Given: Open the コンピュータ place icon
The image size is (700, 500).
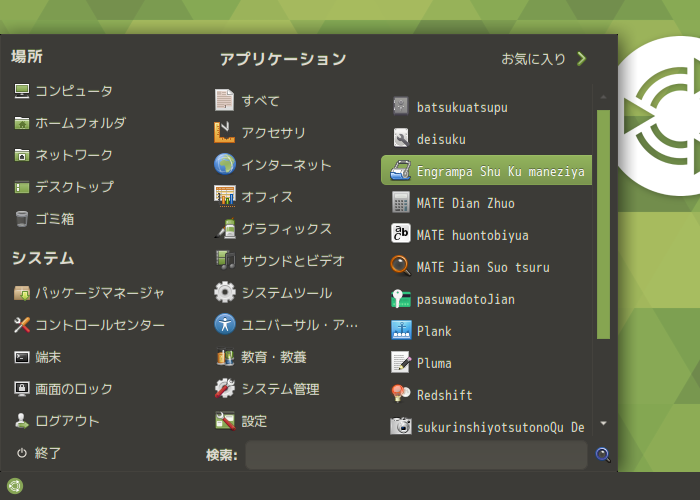Looking at the screenshot, I should click(x=21, y=91).
